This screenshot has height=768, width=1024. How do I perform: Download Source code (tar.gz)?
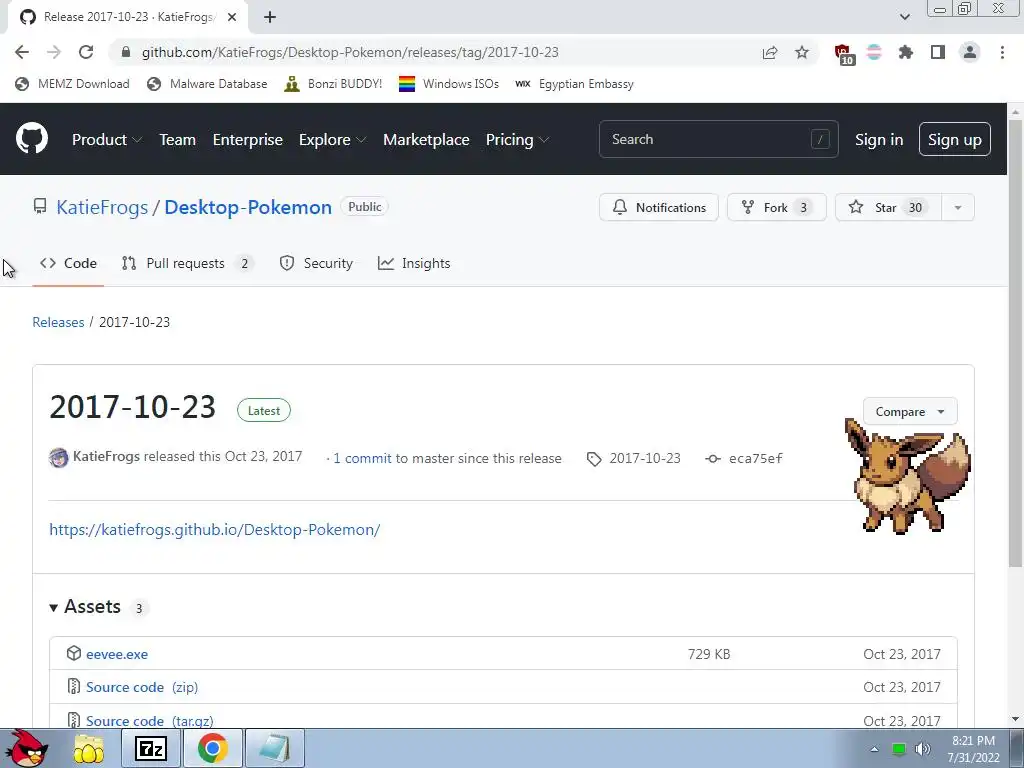point(150,721)
